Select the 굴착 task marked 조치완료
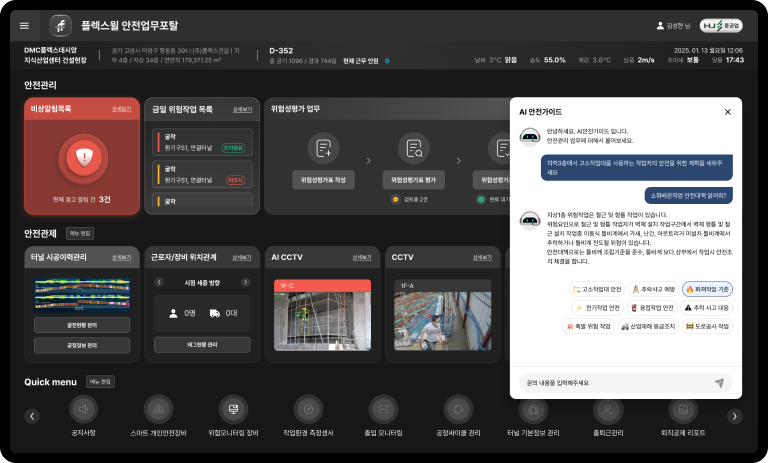Screen dimensions: 768x463 202,142
